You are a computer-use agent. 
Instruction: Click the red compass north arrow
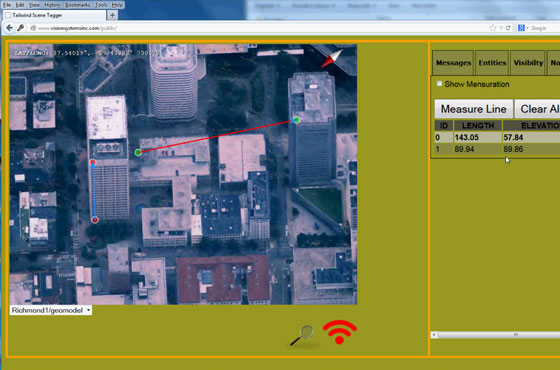pos(332,59)
